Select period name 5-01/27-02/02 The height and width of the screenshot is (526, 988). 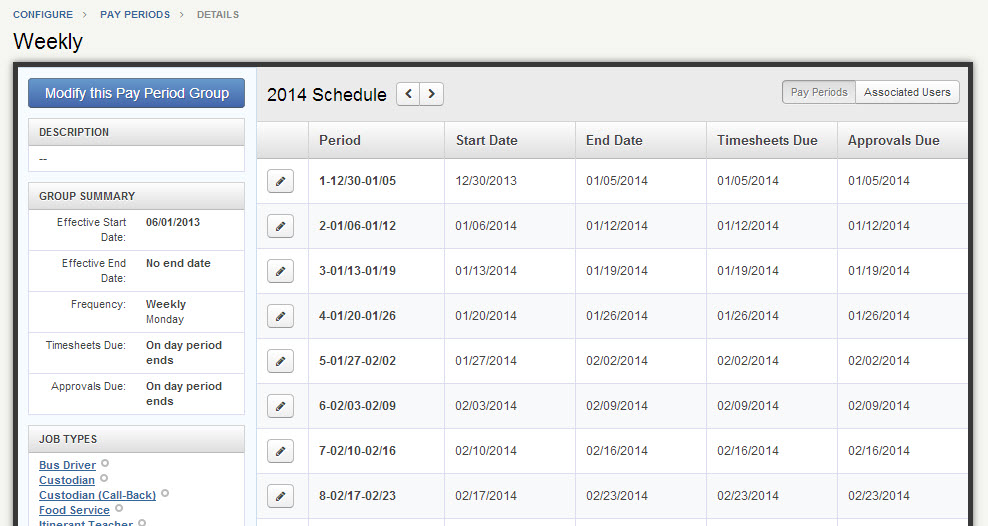click(x=357, y=361)
